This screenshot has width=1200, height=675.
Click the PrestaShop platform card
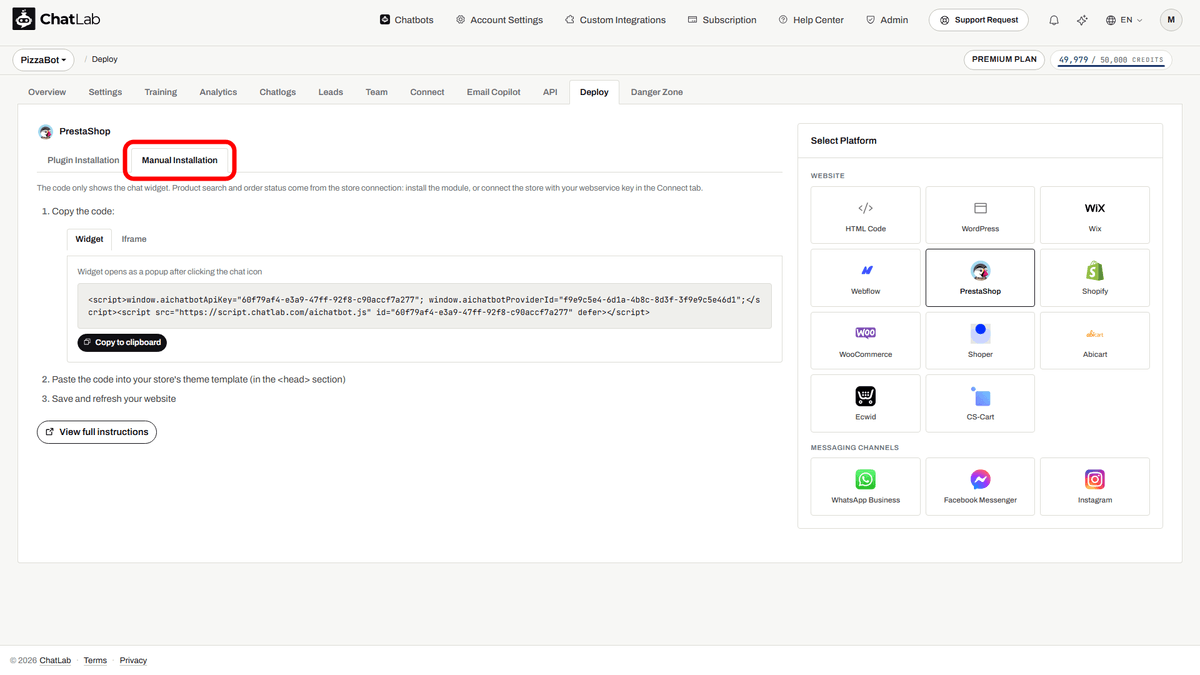tap(980, 278)
